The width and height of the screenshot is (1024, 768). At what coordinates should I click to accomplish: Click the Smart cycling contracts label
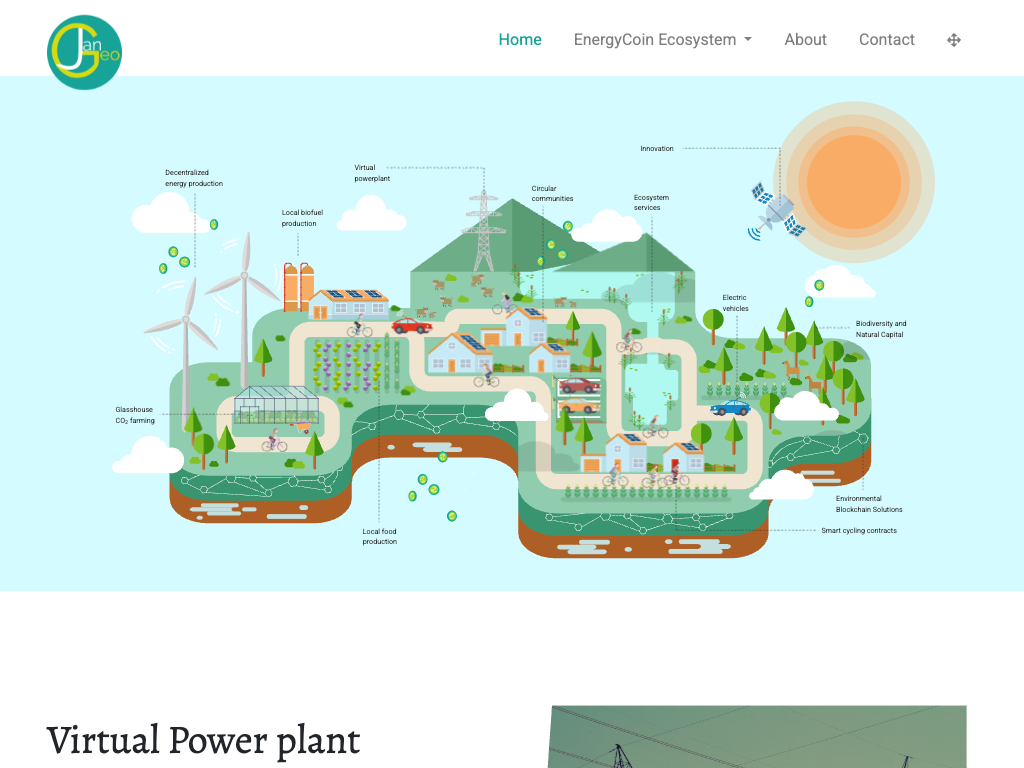coord(858,531)
